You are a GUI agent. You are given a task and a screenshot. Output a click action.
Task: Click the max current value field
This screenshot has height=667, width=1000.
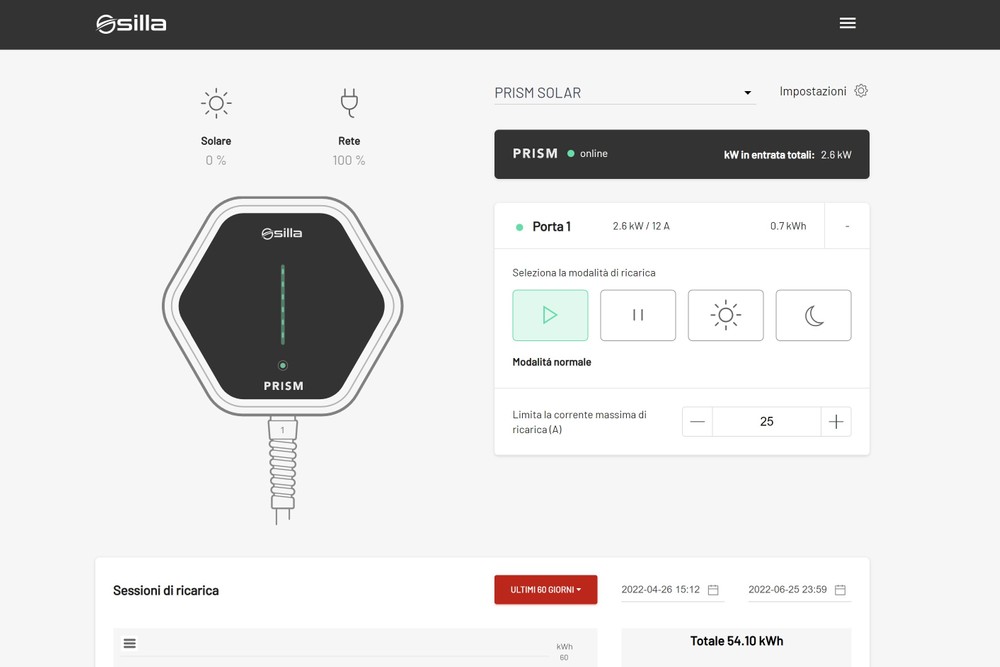pyautogui.click(x=766, y=422)
